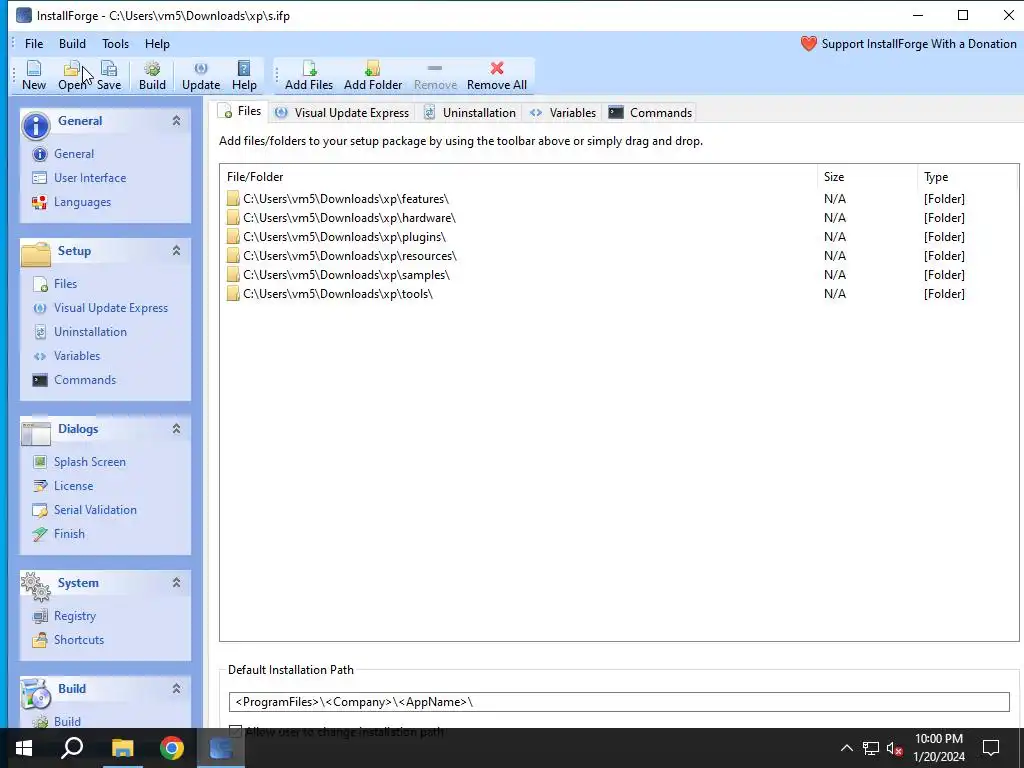Select the xp\tools\ folder row
1024x768 pixels.
(618, 294)
